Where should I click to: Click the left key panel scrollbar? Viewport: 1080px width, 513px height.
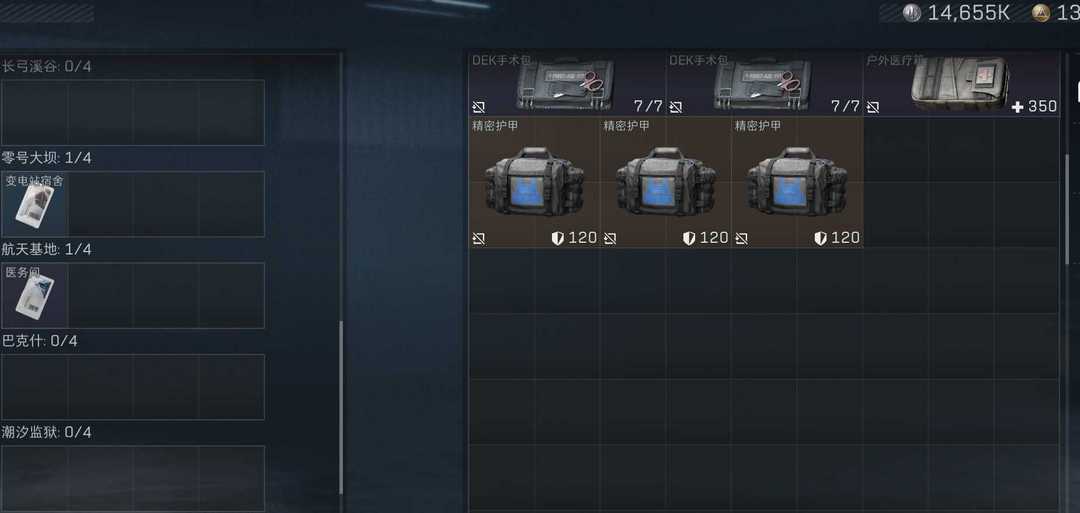click(341, 408)
